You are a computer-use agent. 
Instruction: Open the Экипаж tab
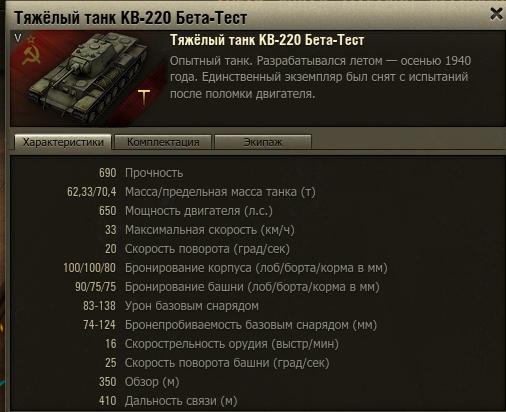pyautogui.click(x=263, y=142)
